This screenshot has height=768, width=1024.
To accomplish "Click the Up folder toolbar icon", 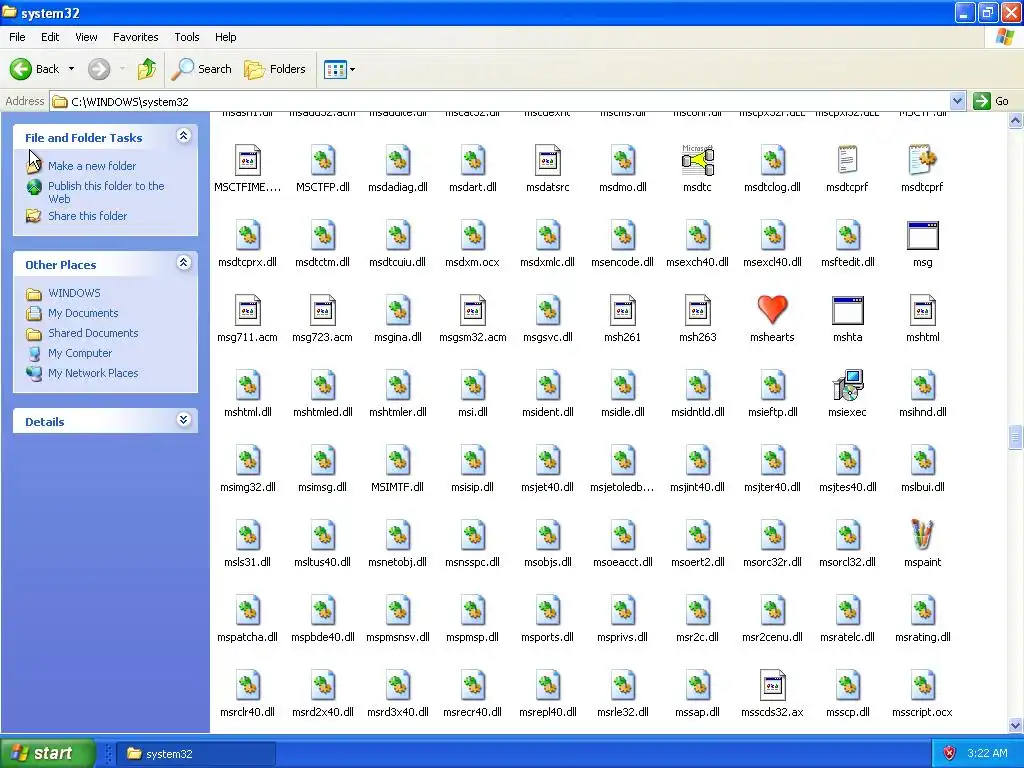I will [x=147, y=69].
